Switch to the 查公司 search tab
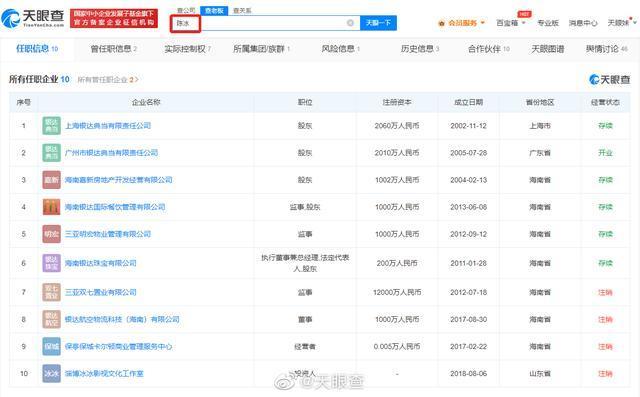The image size is (640, 397). point(186,10)
